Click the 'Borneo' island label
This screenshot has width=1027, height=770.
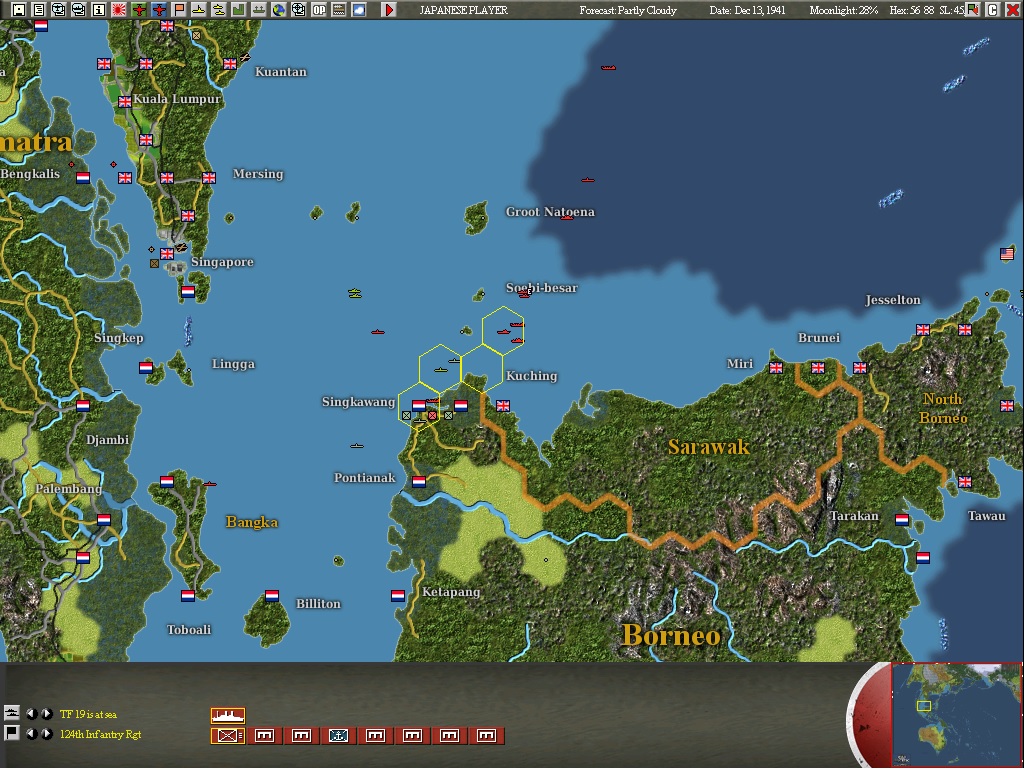point(671,635)
